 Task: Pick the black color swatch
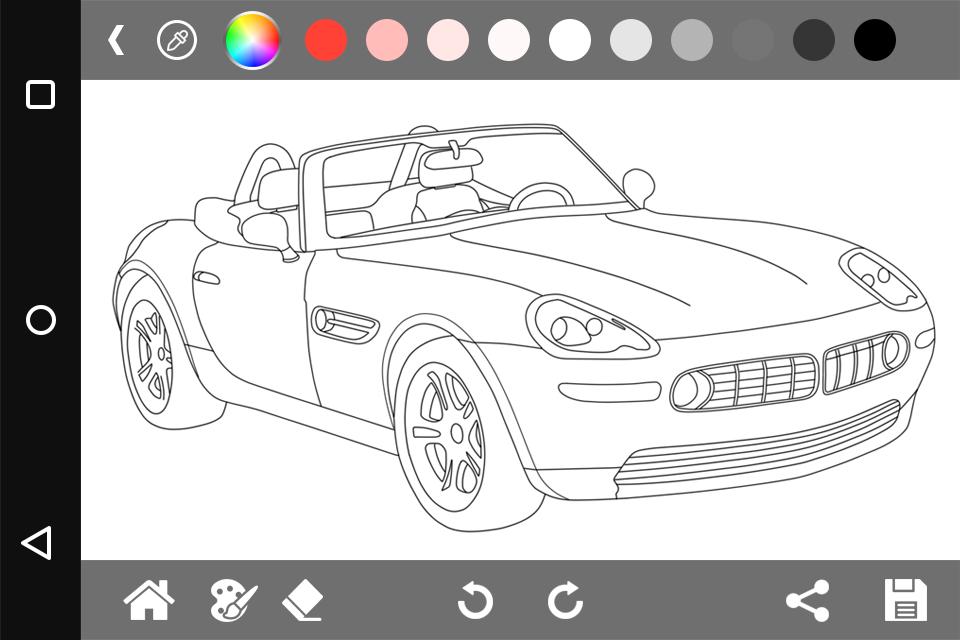875,40
